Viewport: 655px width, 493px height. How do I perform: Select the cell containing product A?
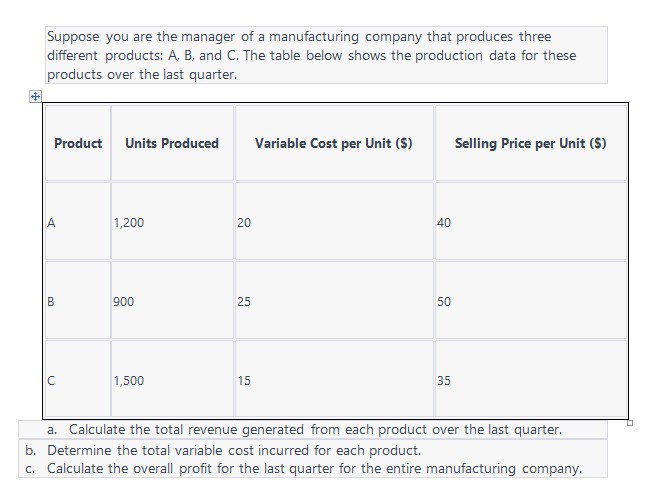click(x=78, y=221)
